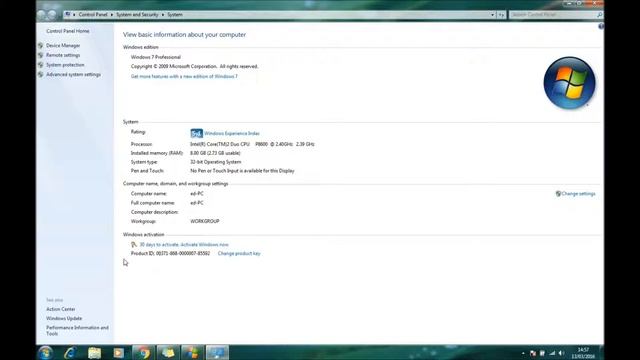Image resolution: width=640 pixels, height=360 pixels.
Task: Open Performance Information and Tools
Action: [77, 331]
